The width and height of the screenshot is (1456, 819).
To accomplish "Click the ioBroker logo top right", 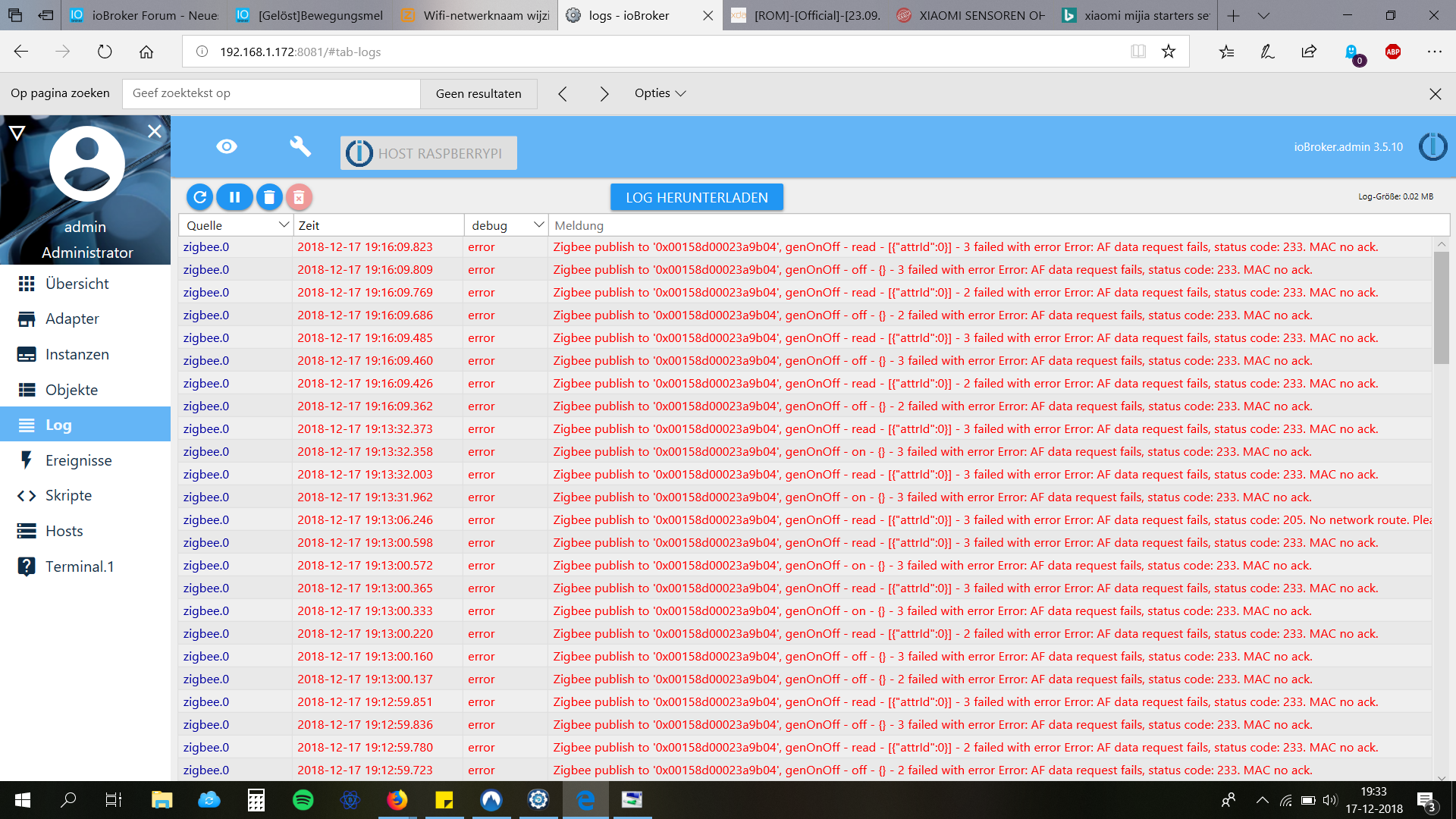I will pos(1432,146).
